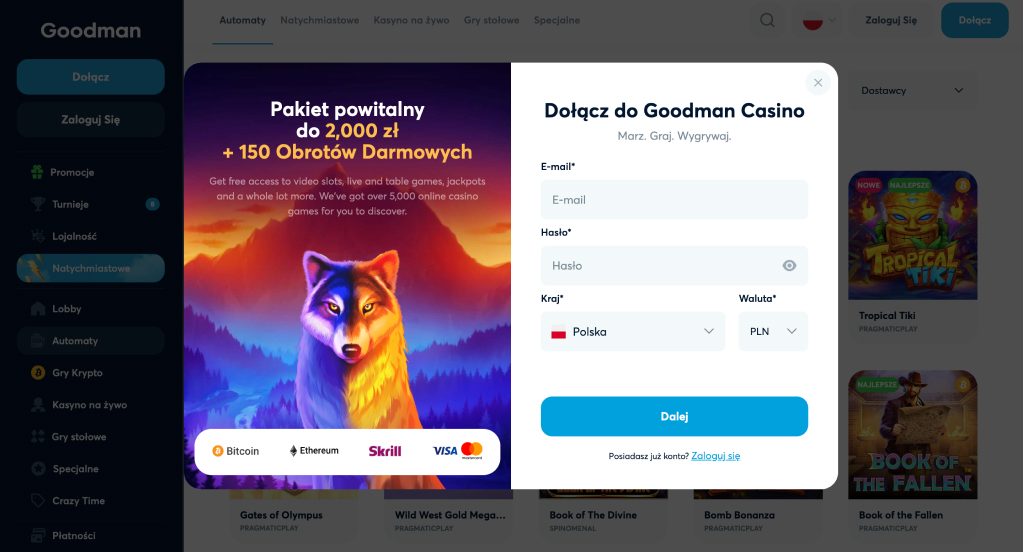Expand the Dostawcy providers dropdown
The height and width of the screenshot is (552, 1024).
pyautogui.click(x=912, y=91)
